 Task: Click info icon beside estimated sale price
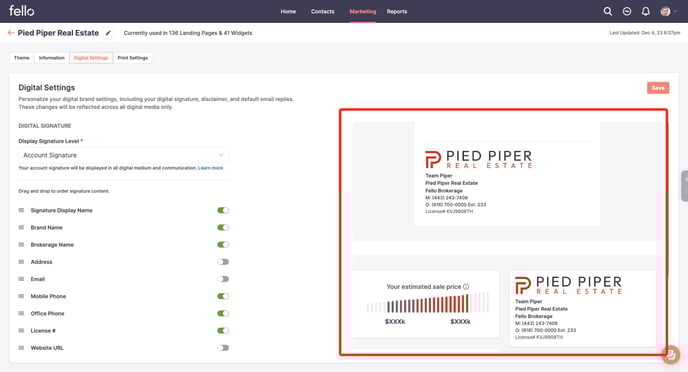[466, 287]
